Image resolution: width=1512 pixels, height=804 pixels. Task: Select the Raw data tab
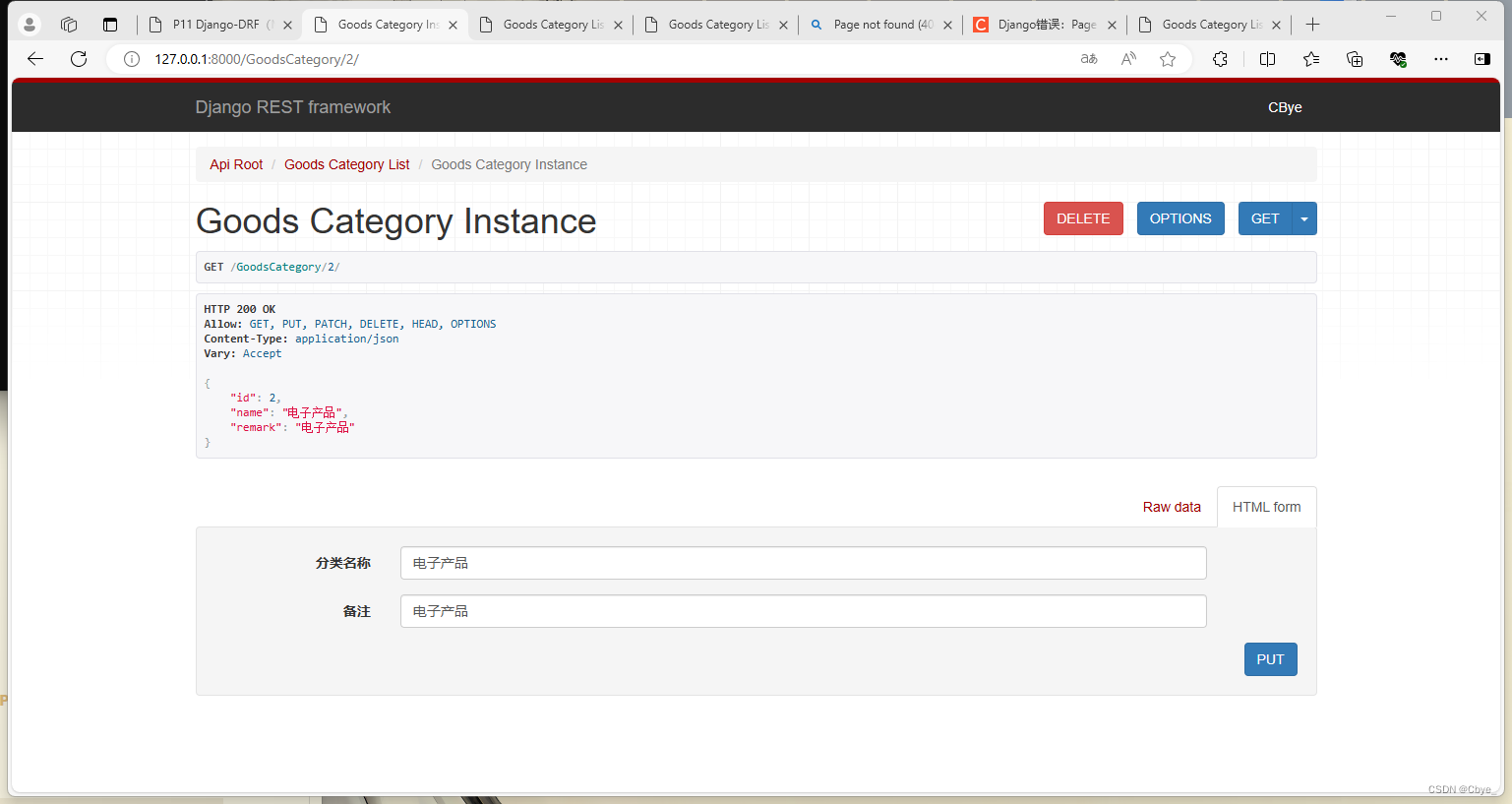[1172, 507]
